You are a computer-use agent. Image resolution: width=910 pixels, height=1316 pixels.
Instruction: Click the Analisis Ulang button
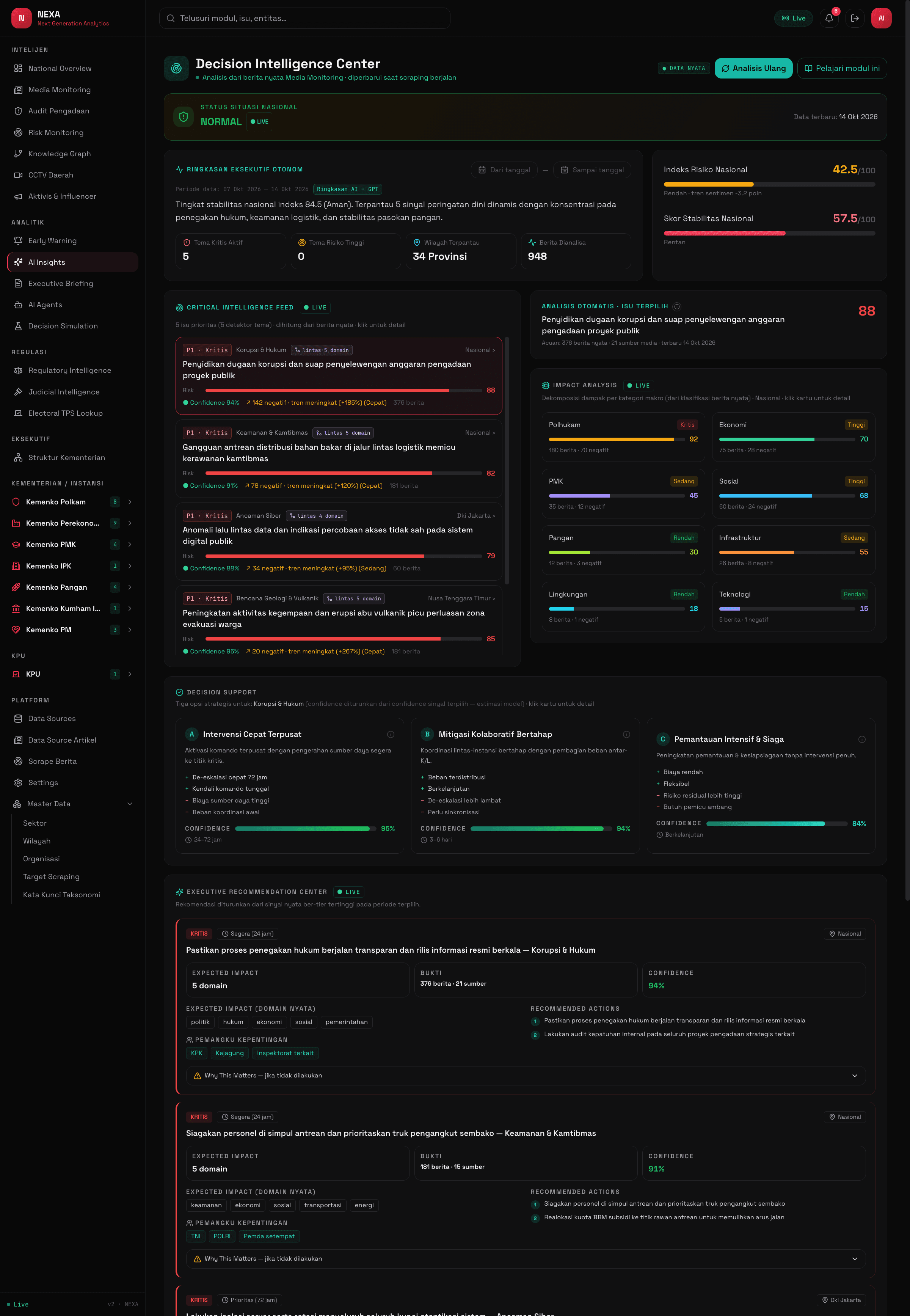(x=753, y=68)
